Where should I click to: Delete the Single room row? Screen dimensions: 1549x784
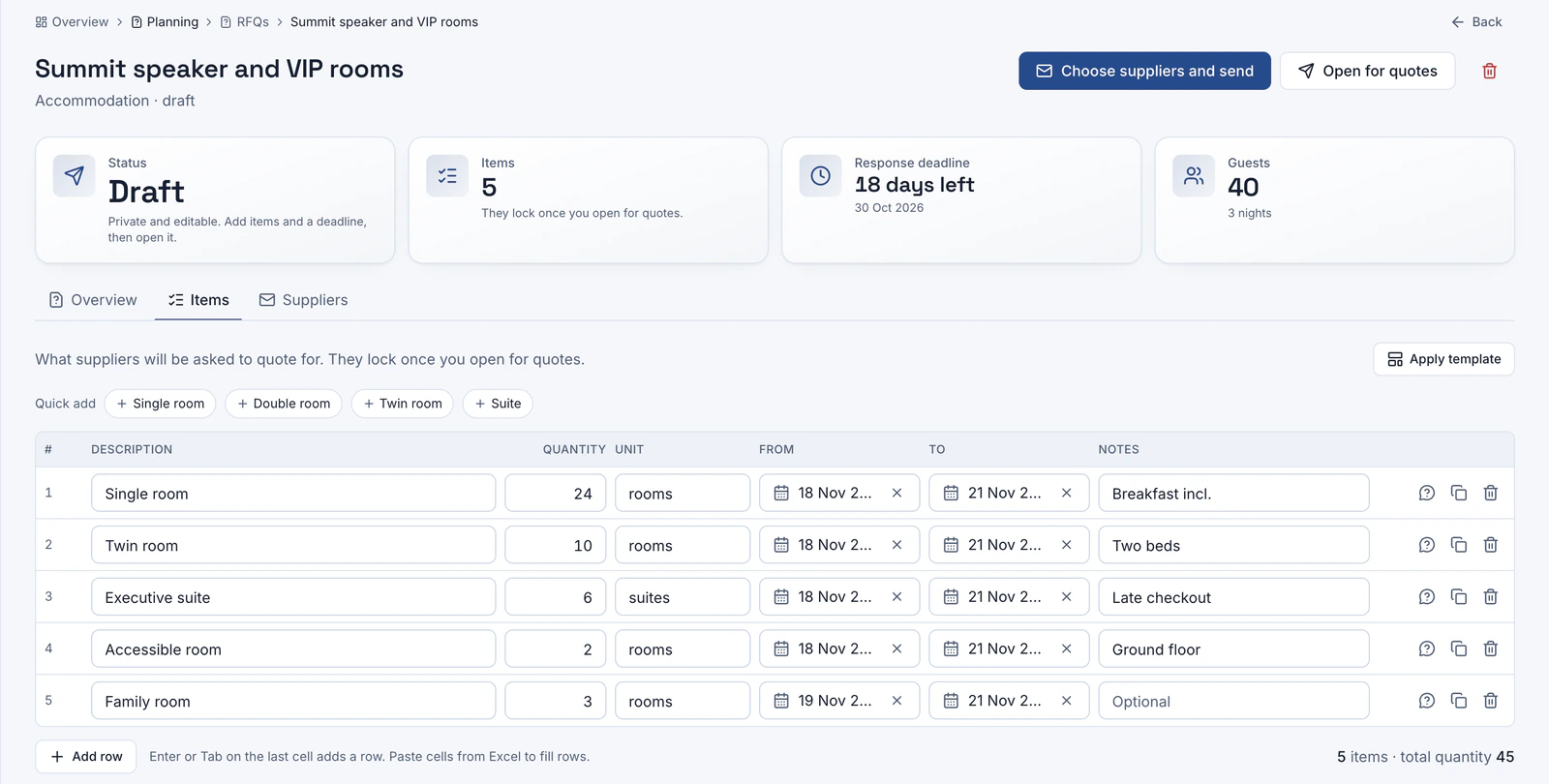point(1491,493)
